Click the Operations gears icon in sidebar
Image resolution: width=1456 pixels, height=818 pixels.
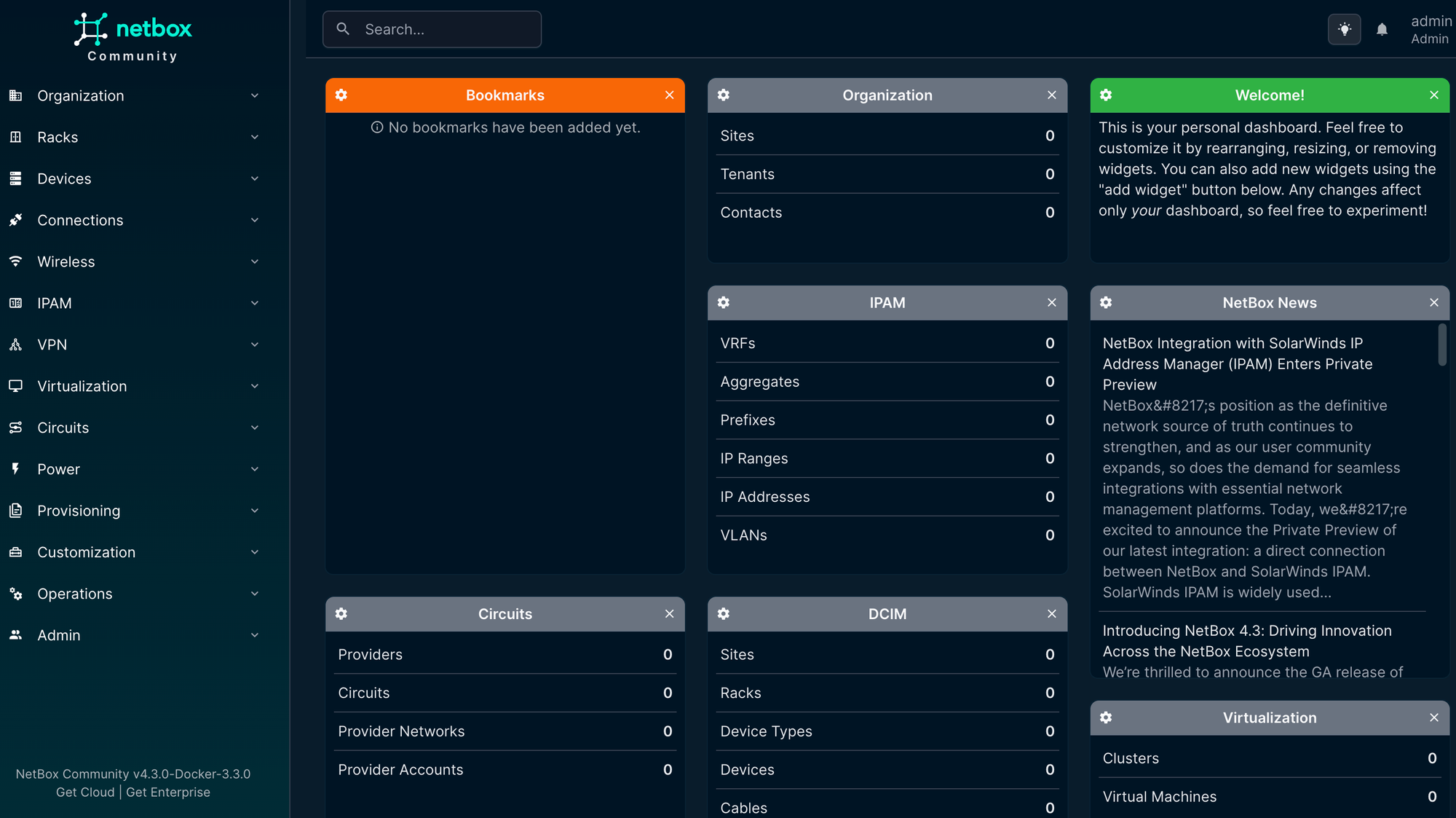tap(15, 594)
